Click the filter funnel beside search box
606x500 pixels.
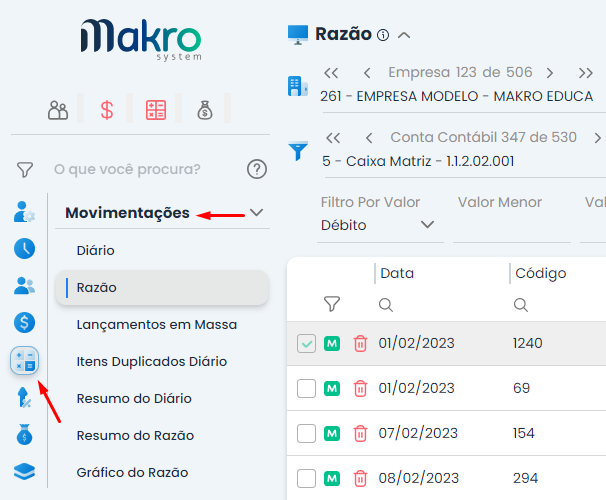pyautogui.click(x=25, y=170)
